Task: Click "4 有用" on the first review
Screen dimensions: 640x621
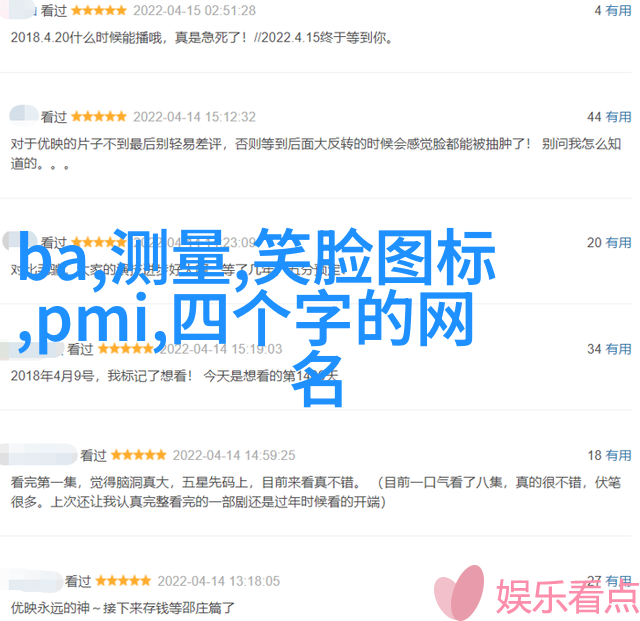Action: point(613,11)
